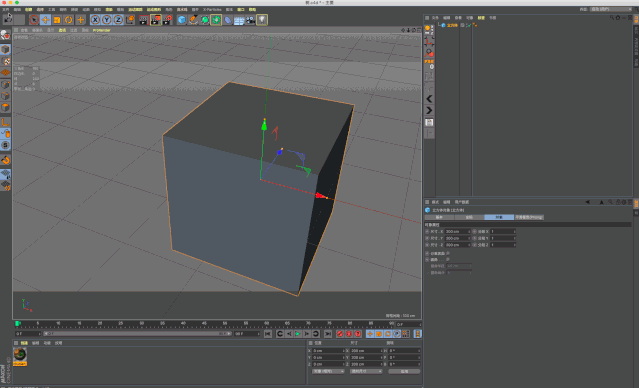Toggle X axis lock
This screenshot has width=639, height=388.
pos(95,20)
